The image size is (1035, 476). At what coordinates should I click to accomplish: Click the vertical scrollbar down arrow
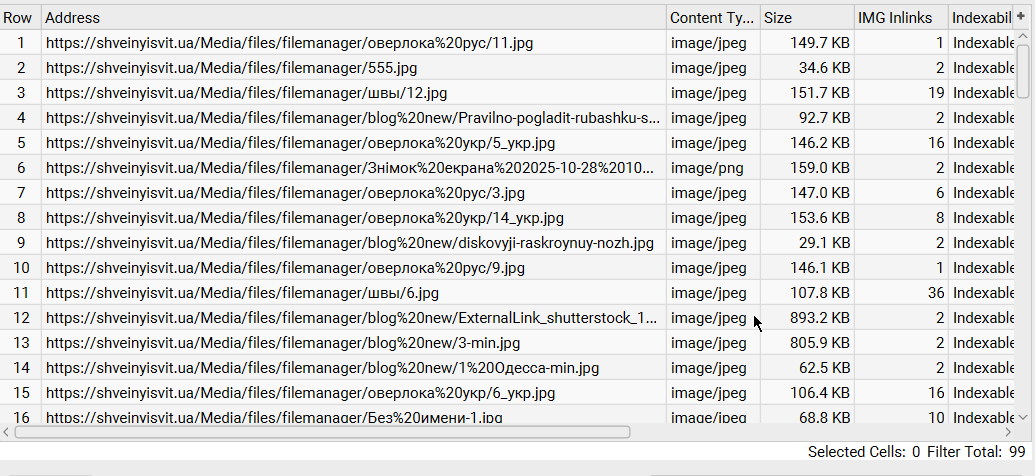[1023, 415]
